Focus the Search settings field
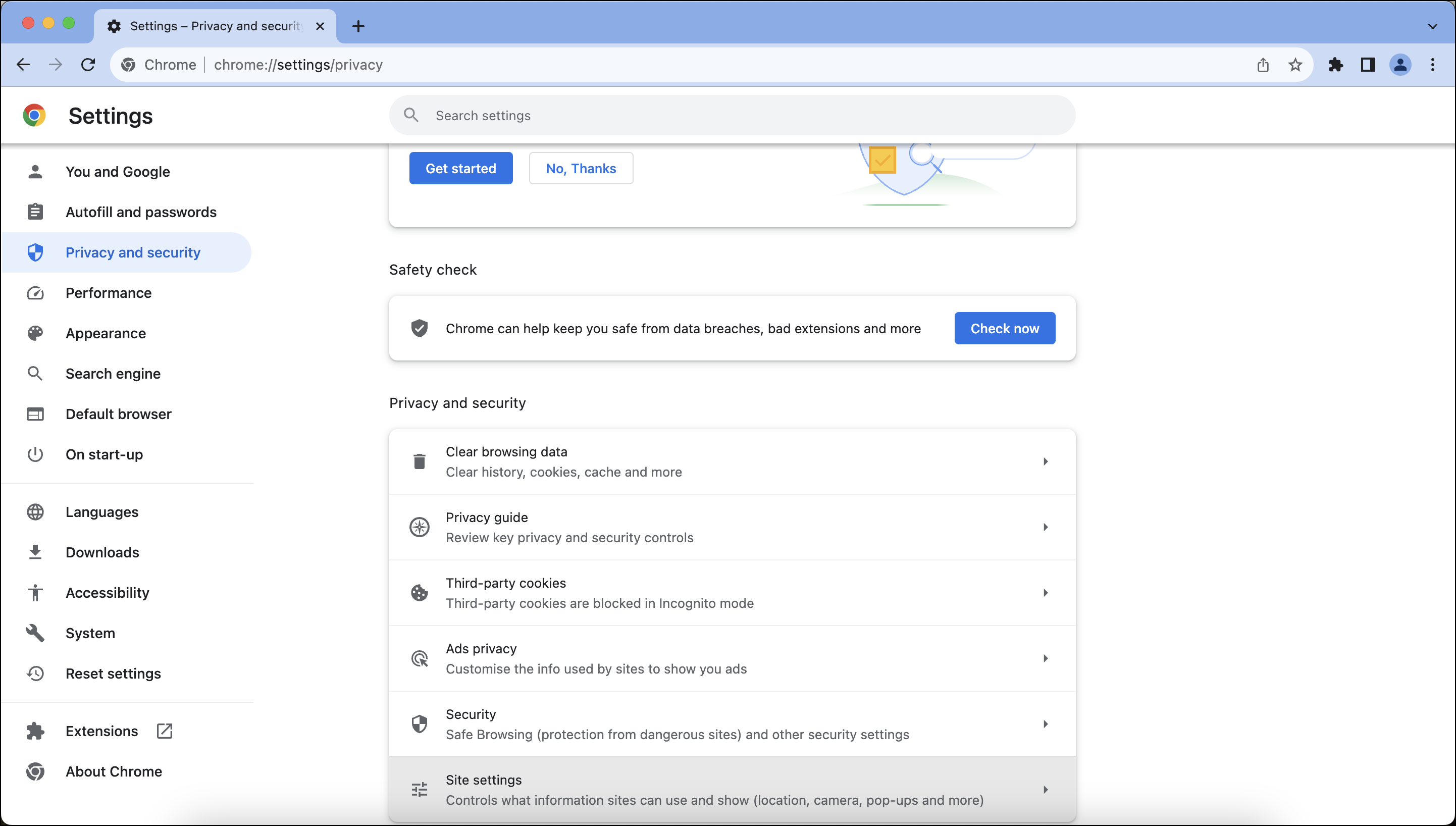The height and width of the screenshot is (826, 1456). (732, 115)
